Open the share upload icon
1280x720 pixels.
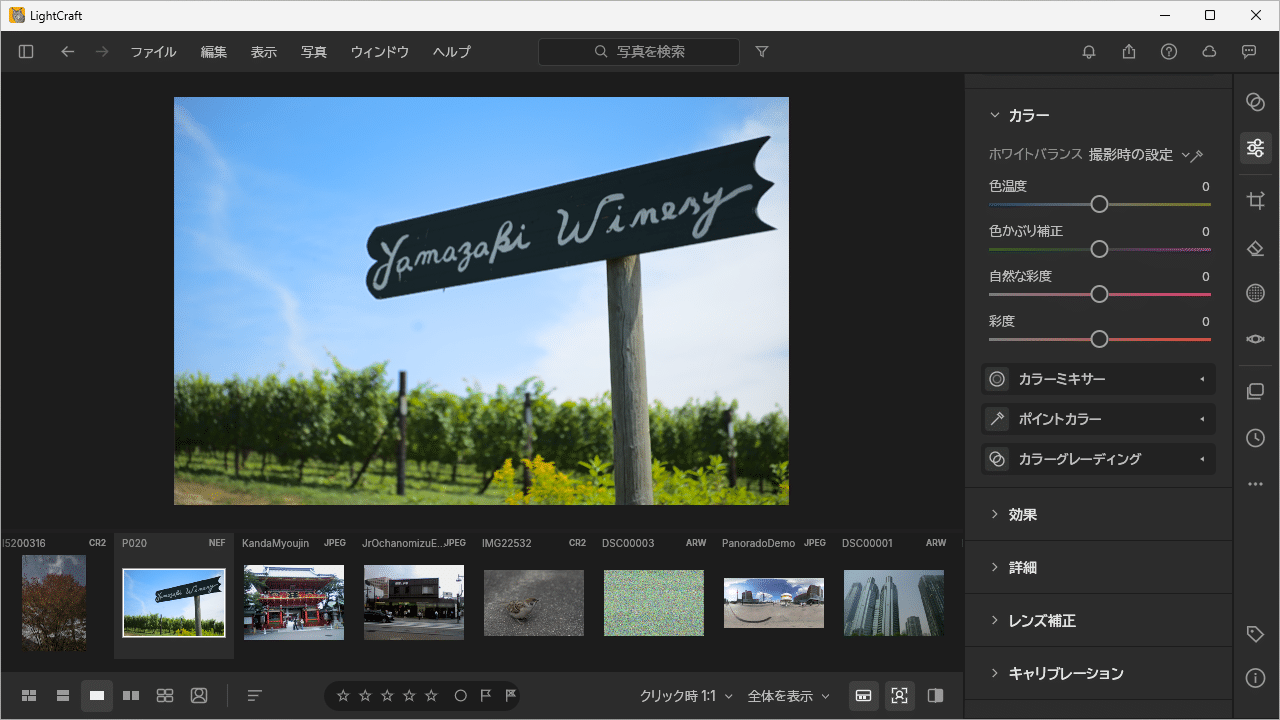tap(1129, 52)
